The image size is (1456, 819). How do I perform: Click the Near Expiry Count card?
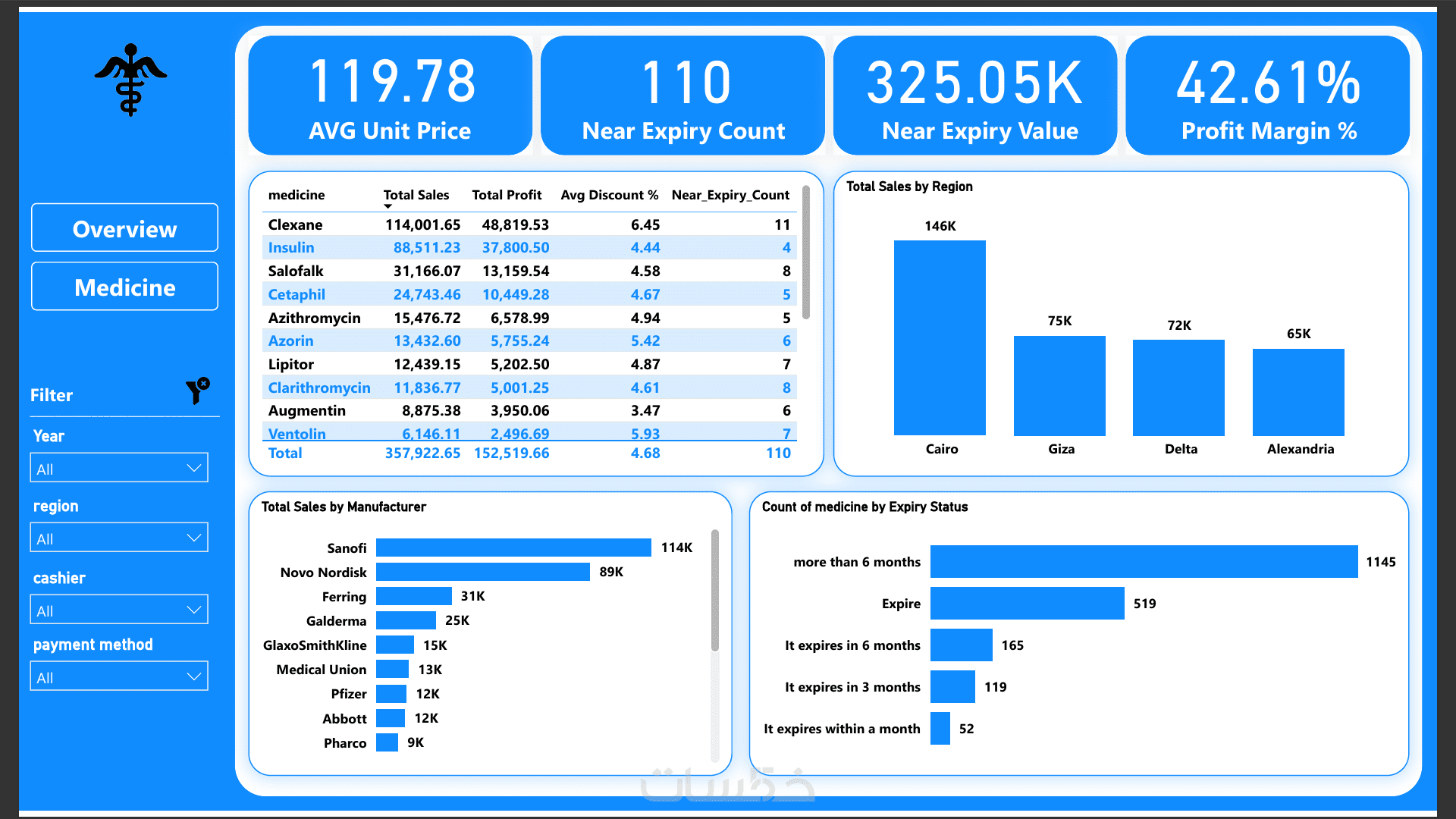click(682, 96)
